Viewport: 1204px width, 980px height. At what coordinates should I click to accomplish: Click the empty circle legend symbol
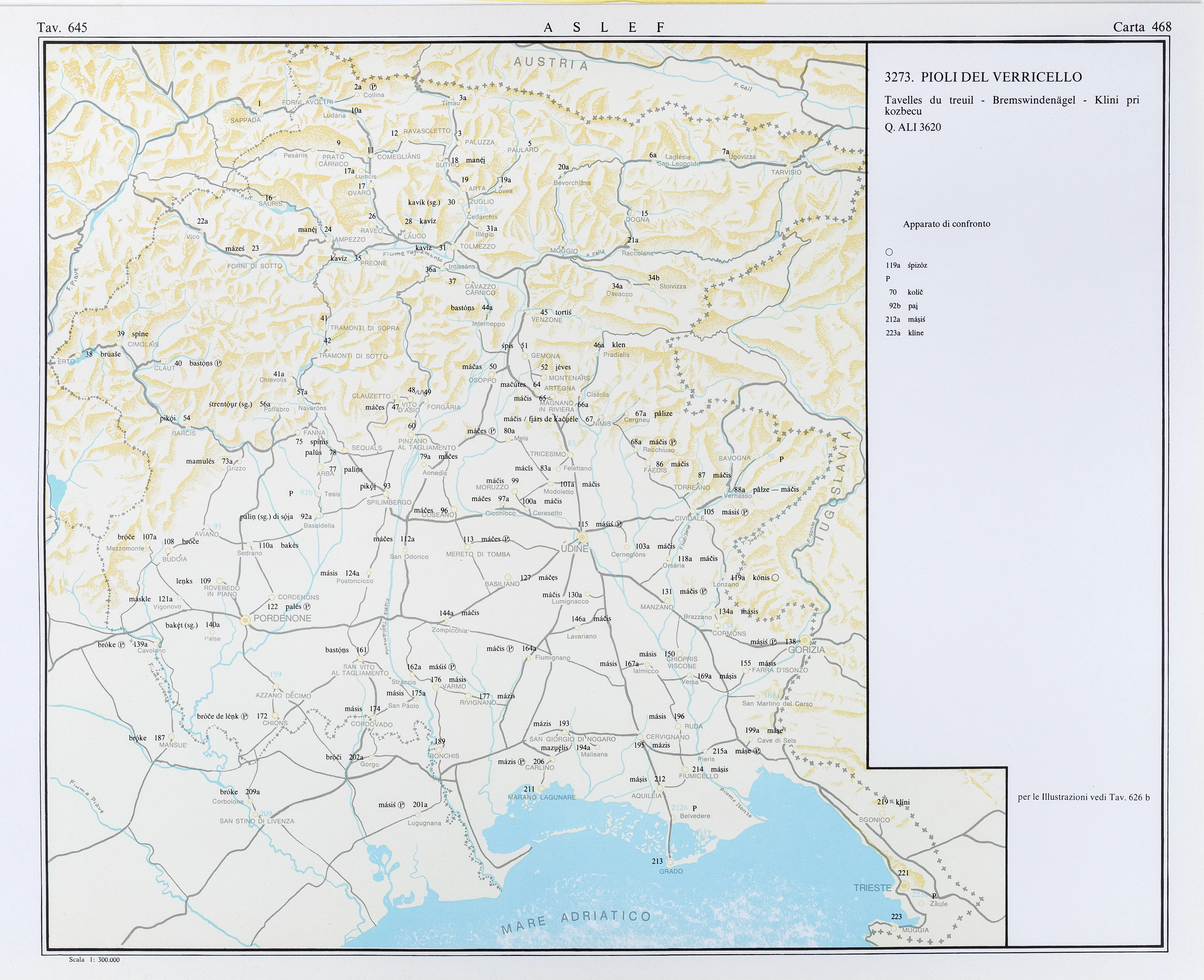coord(889,252)
